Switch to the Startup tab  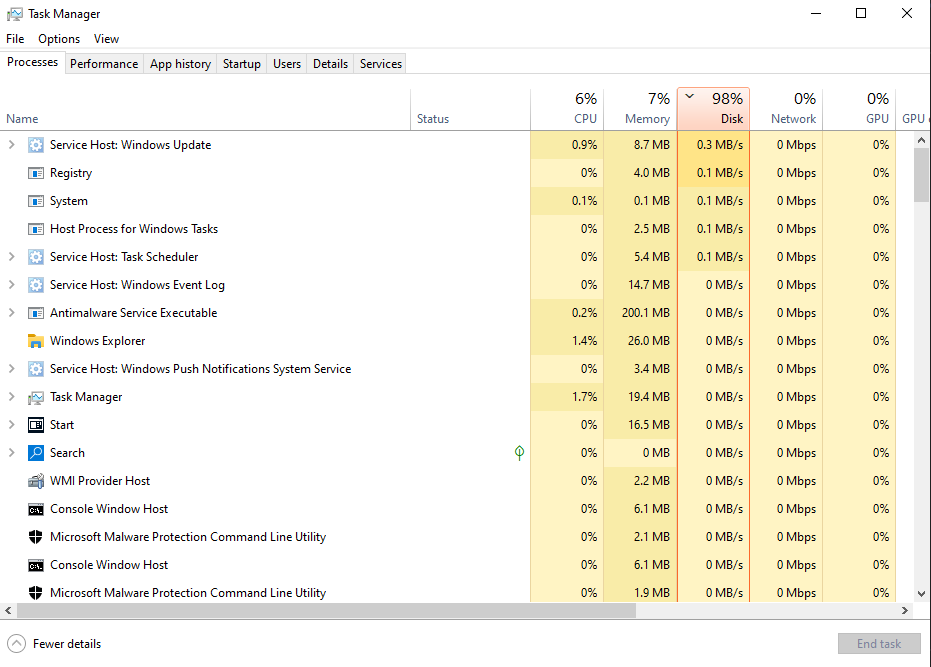(x=241, y=63)
